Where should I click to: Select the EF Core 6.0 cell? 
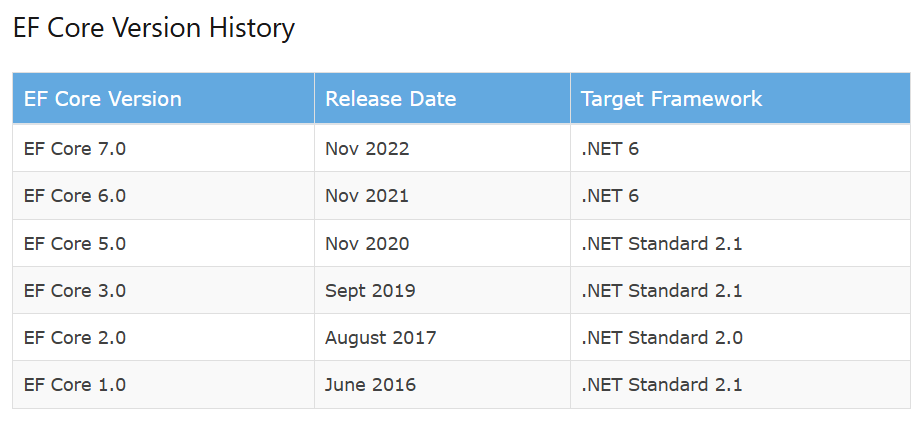point(75,196)
